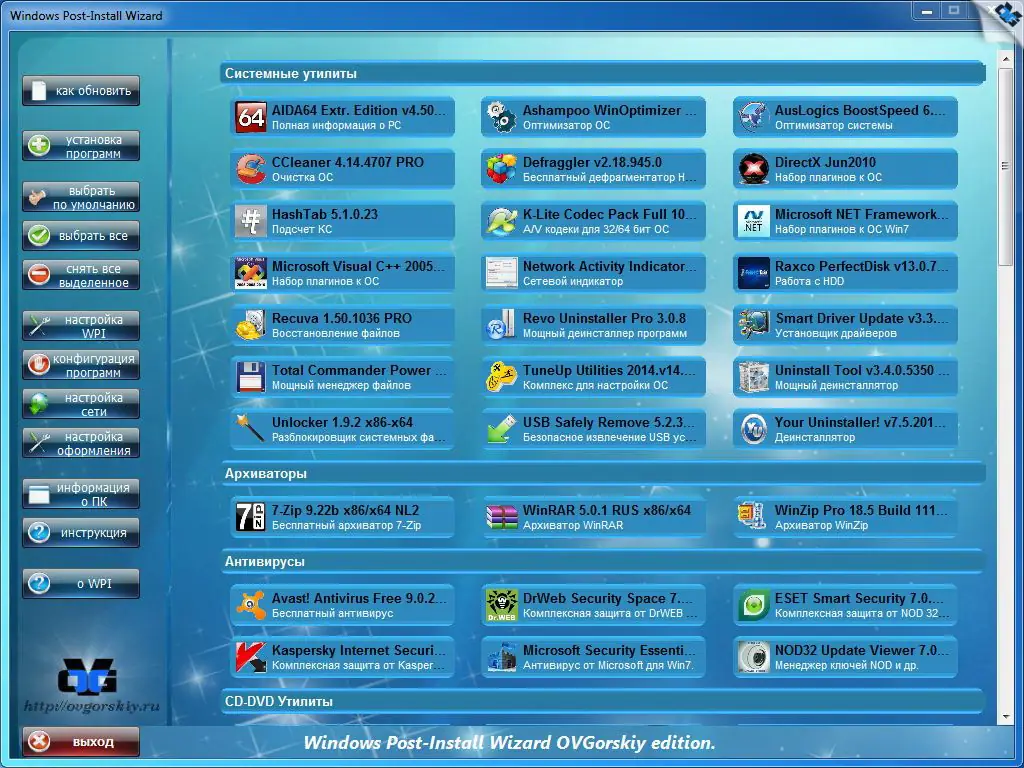Click the CCleaner red C icon
This screenshot has height=768, width=1024.
point(251,169)
